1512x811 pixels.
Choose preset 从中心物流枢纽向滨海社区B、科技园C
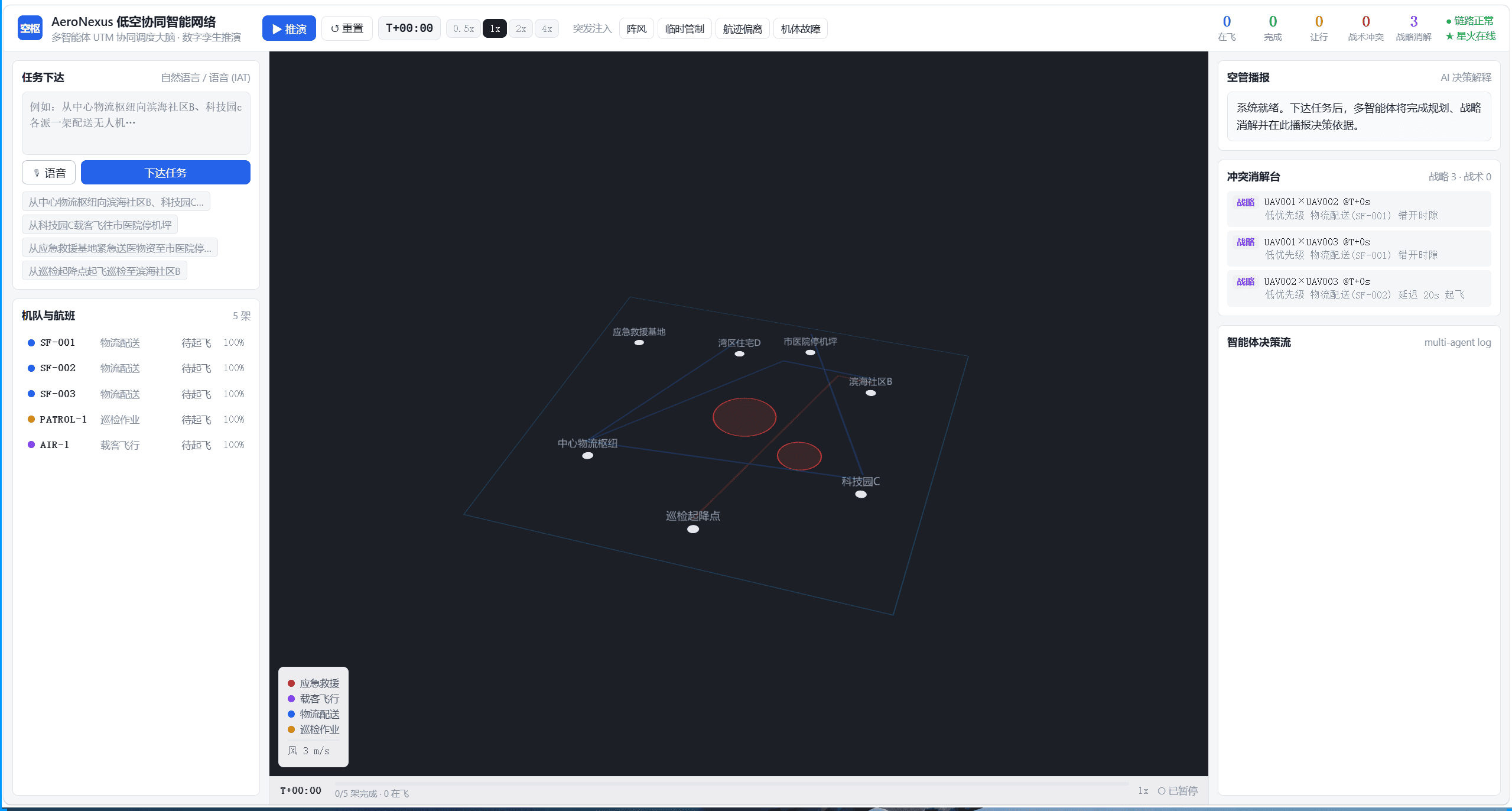pos(116,202)
